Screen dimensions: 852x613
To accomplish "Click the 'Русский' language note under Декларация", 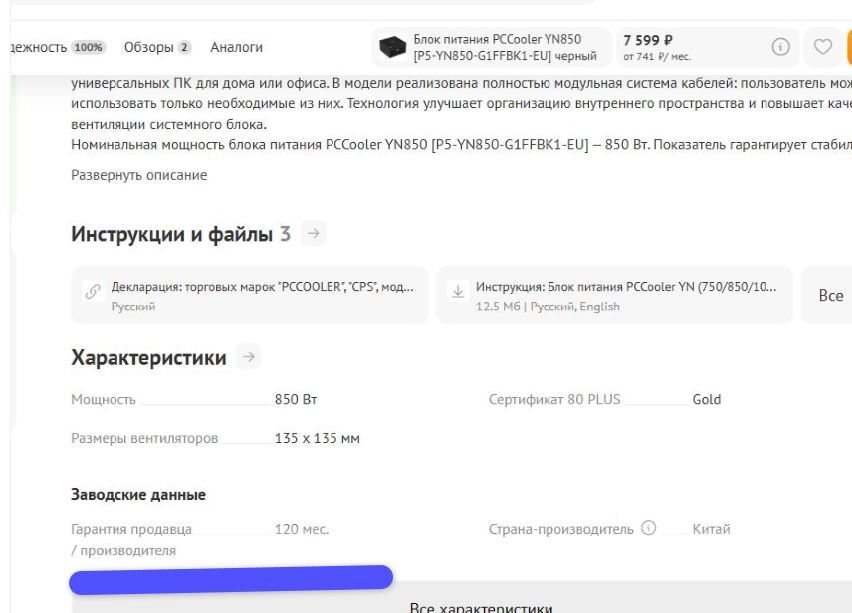I will tap(133, 306).
